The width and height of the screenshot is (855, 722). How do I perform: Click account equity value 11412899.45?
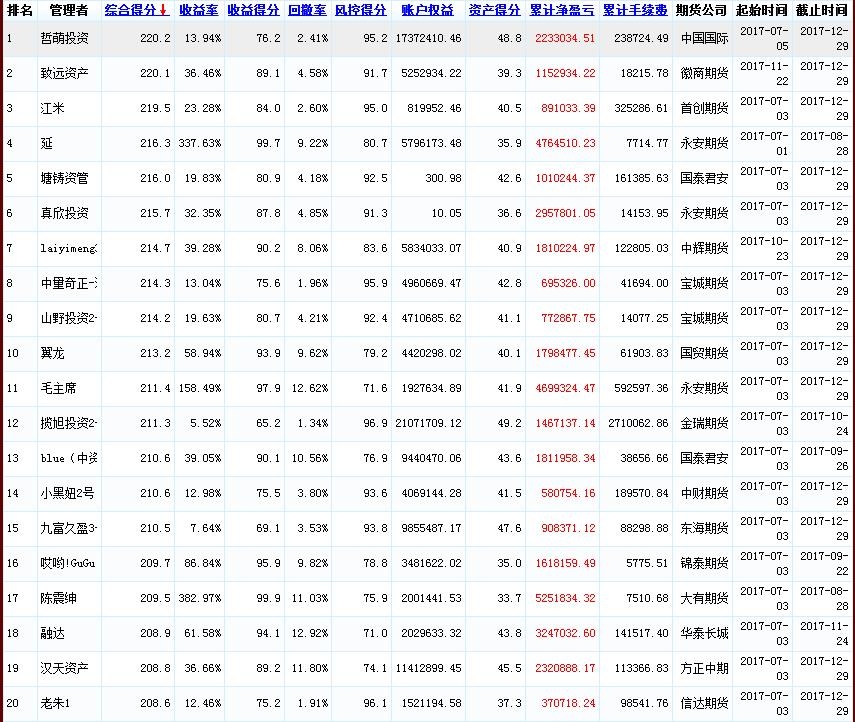pos(429,668)
